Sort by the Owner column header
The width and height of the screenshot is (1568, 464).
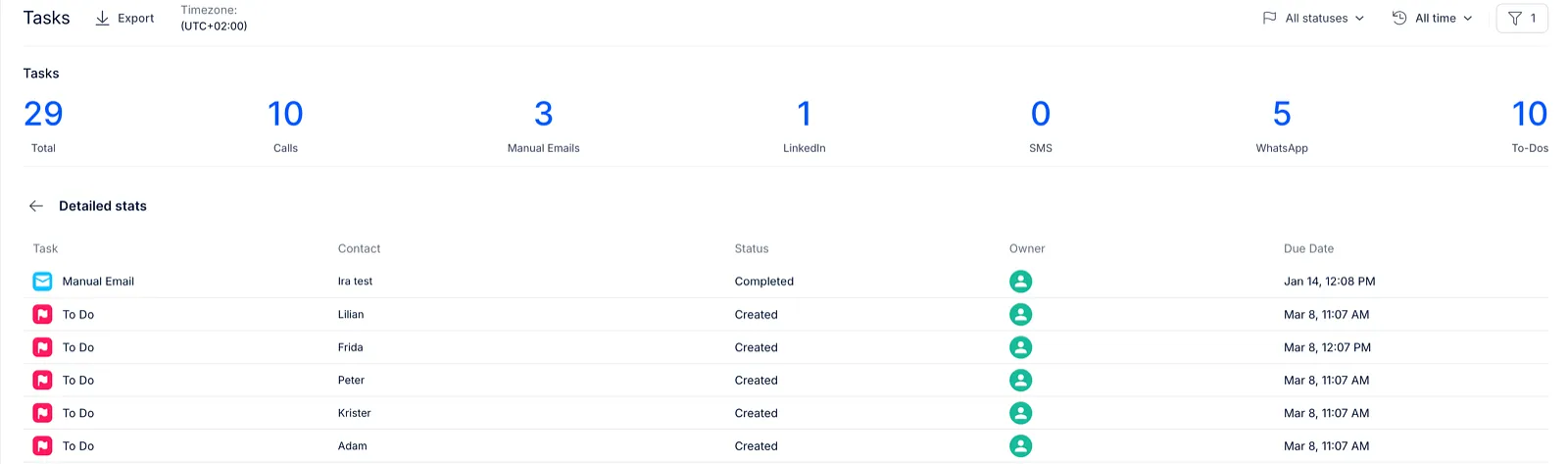tap(1027, 249)
